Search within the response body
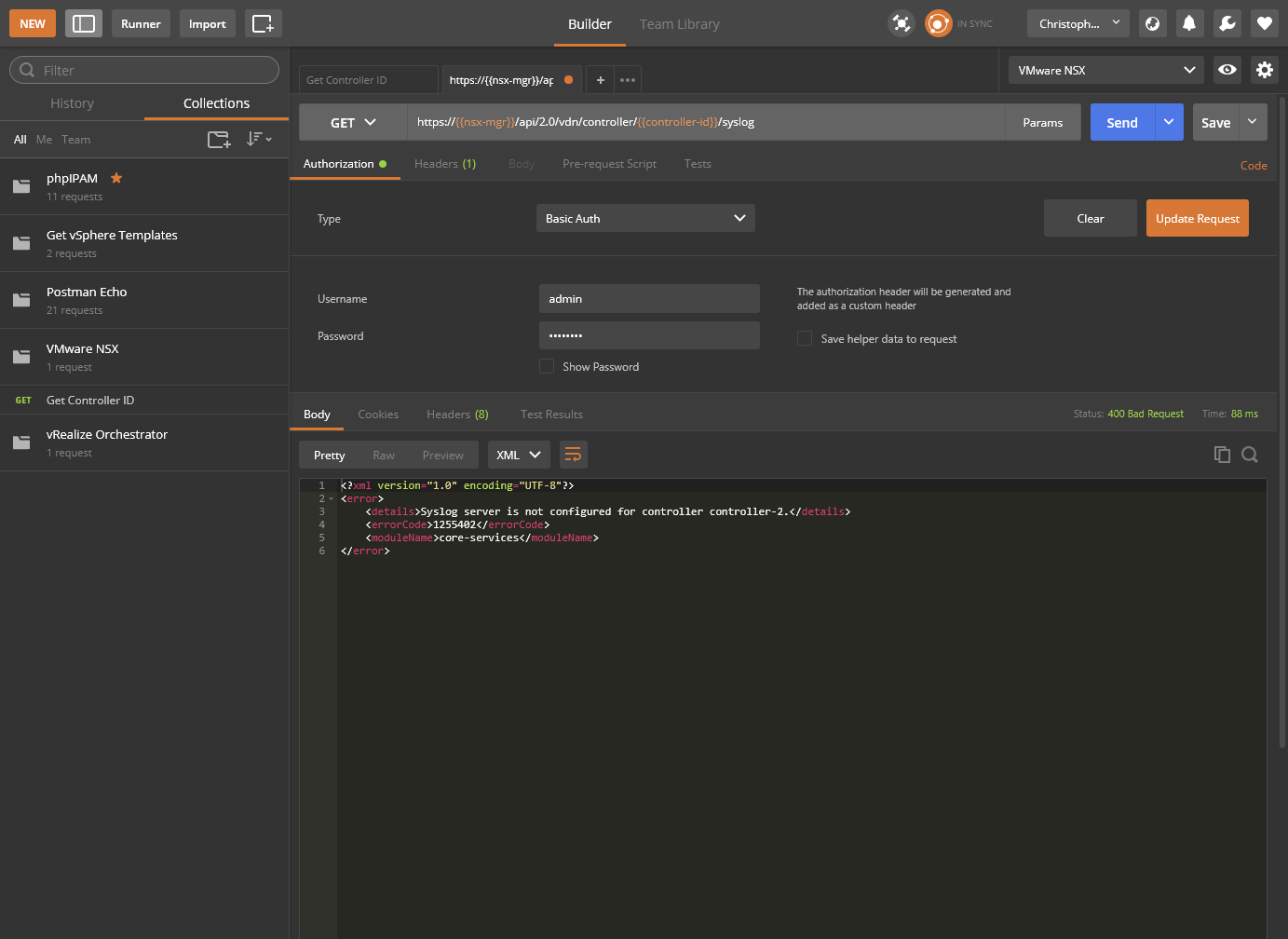The width and height of the screenshot is (1288, 939). 1250,455
